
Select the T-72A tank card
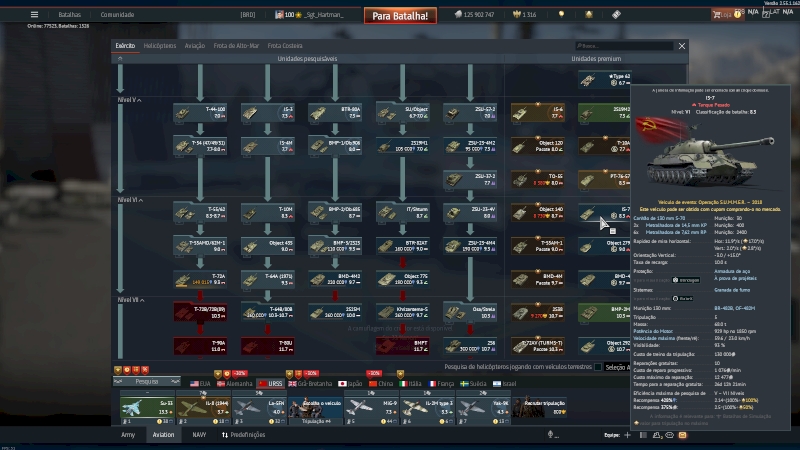(x=200, y=279)
